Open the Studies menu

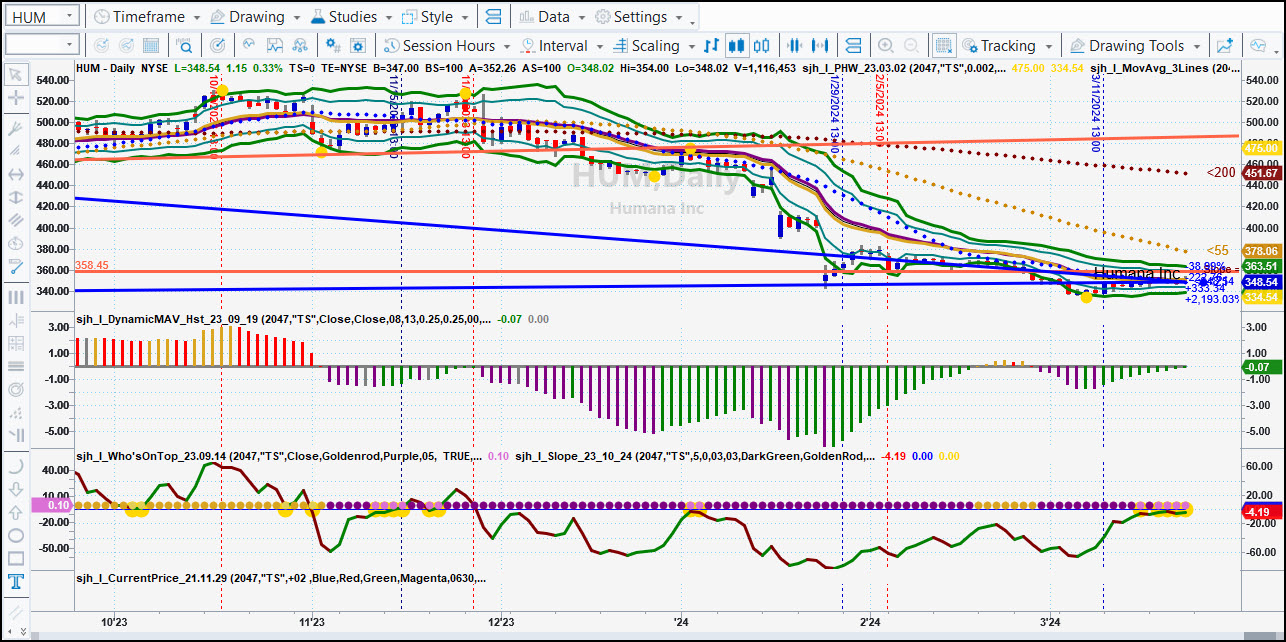coord(353,17)
